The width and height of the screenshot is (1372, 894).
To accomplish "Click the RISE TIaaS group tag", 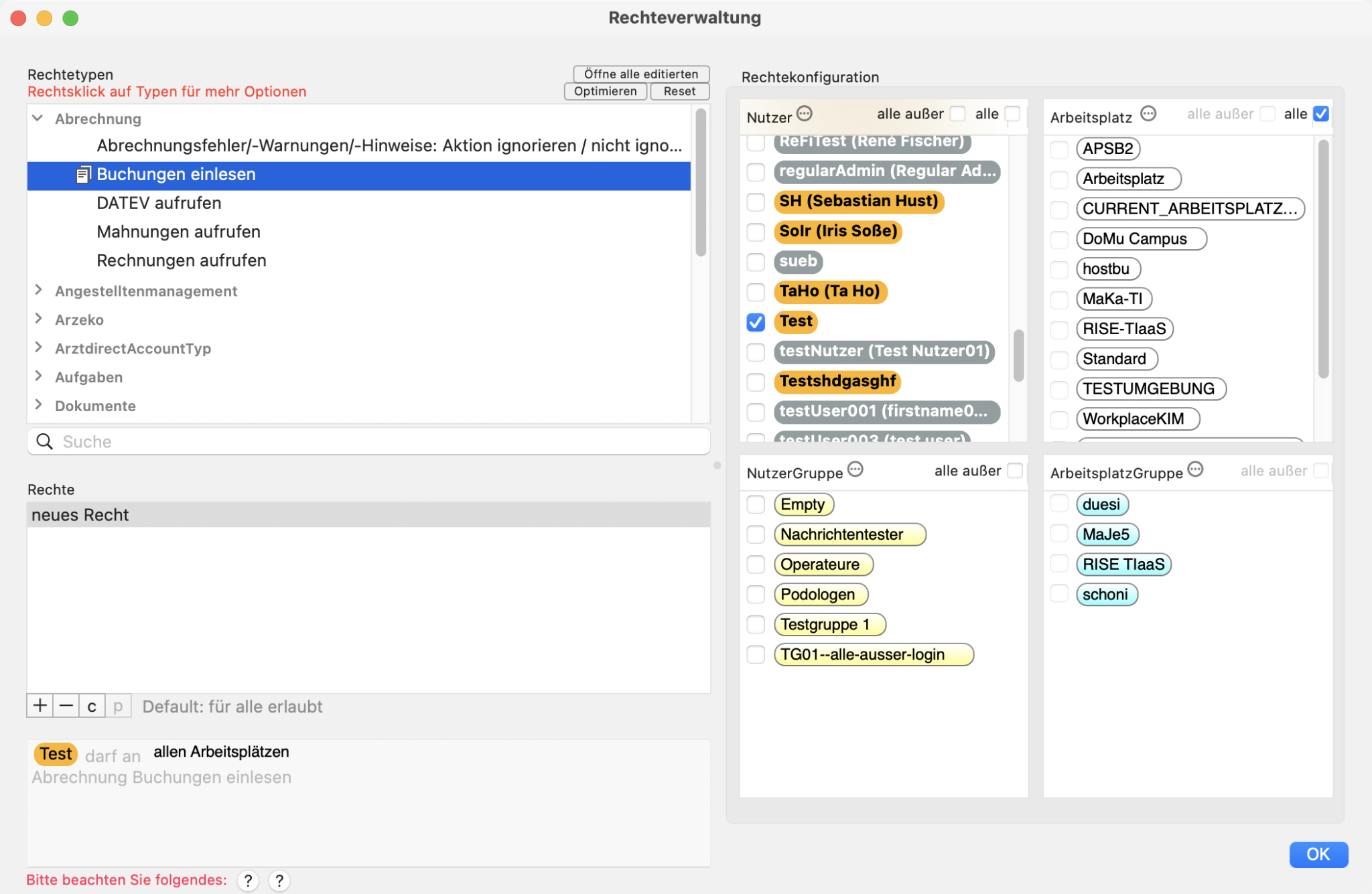I will pyautogui.click(x=1123, y=565).
